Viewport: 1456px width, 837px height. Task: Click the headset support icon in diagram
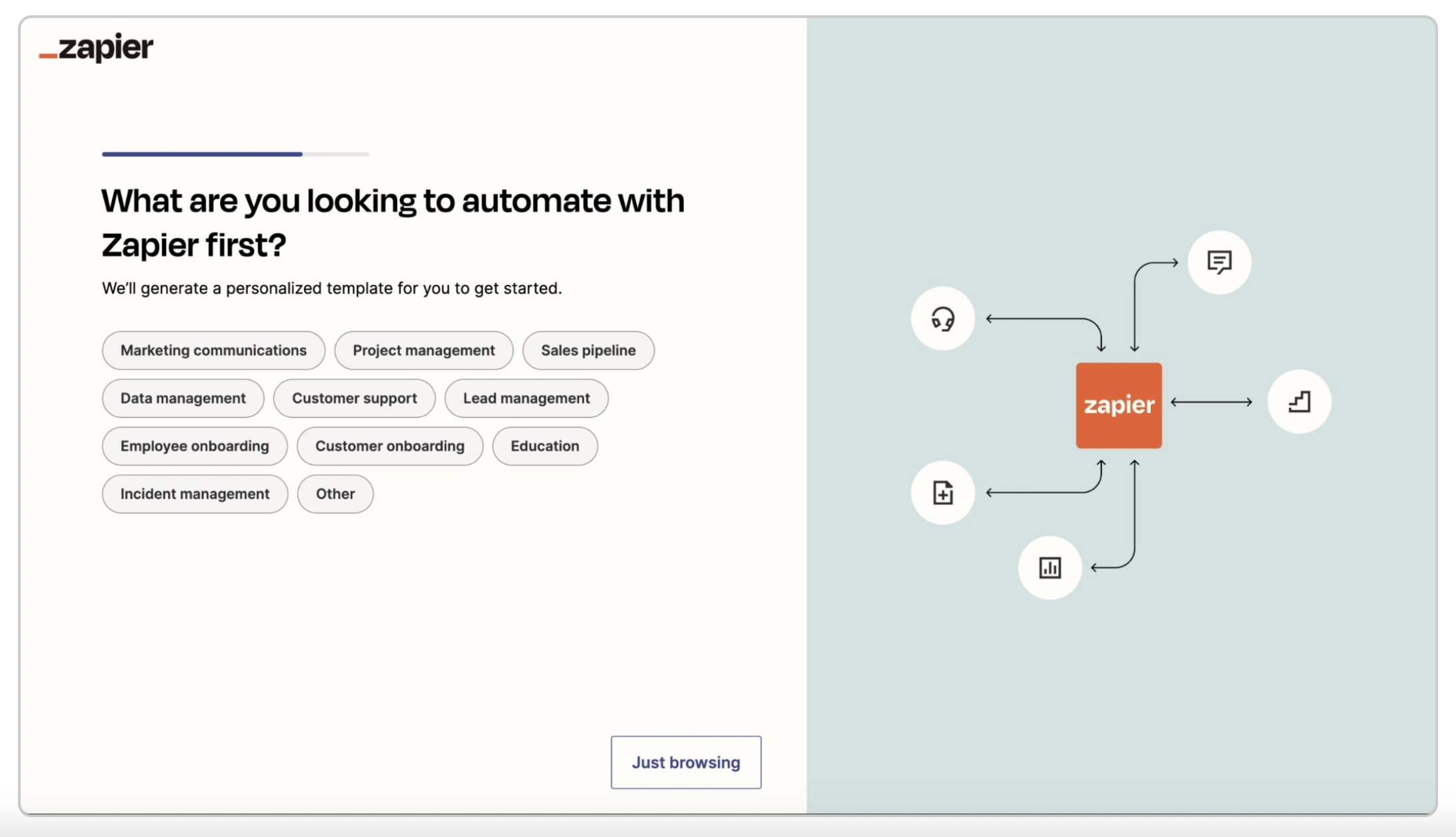click(943, 319)
